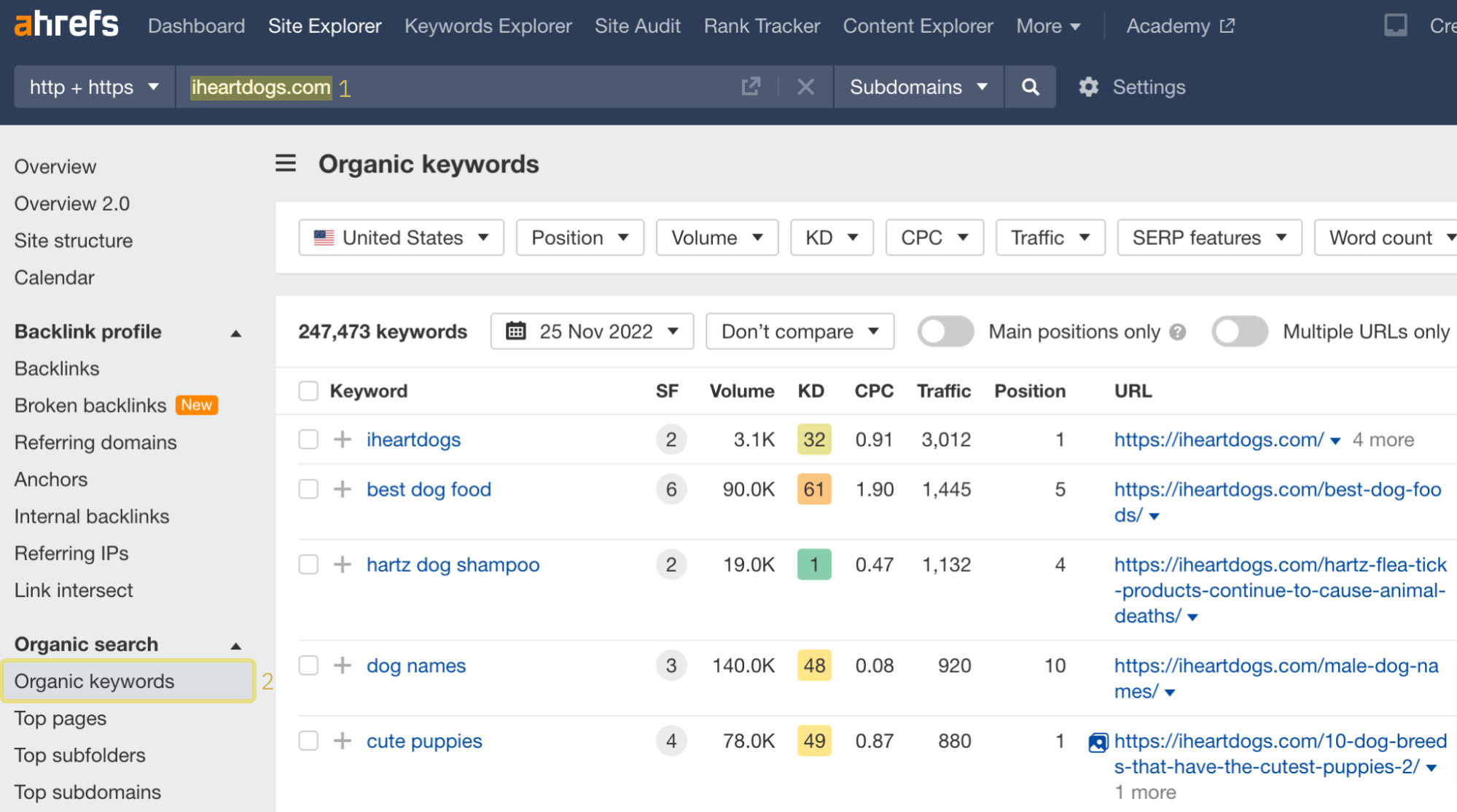Click the best dog food keyword link
The image size is (1457, 812).
click(x=429, y=489)
